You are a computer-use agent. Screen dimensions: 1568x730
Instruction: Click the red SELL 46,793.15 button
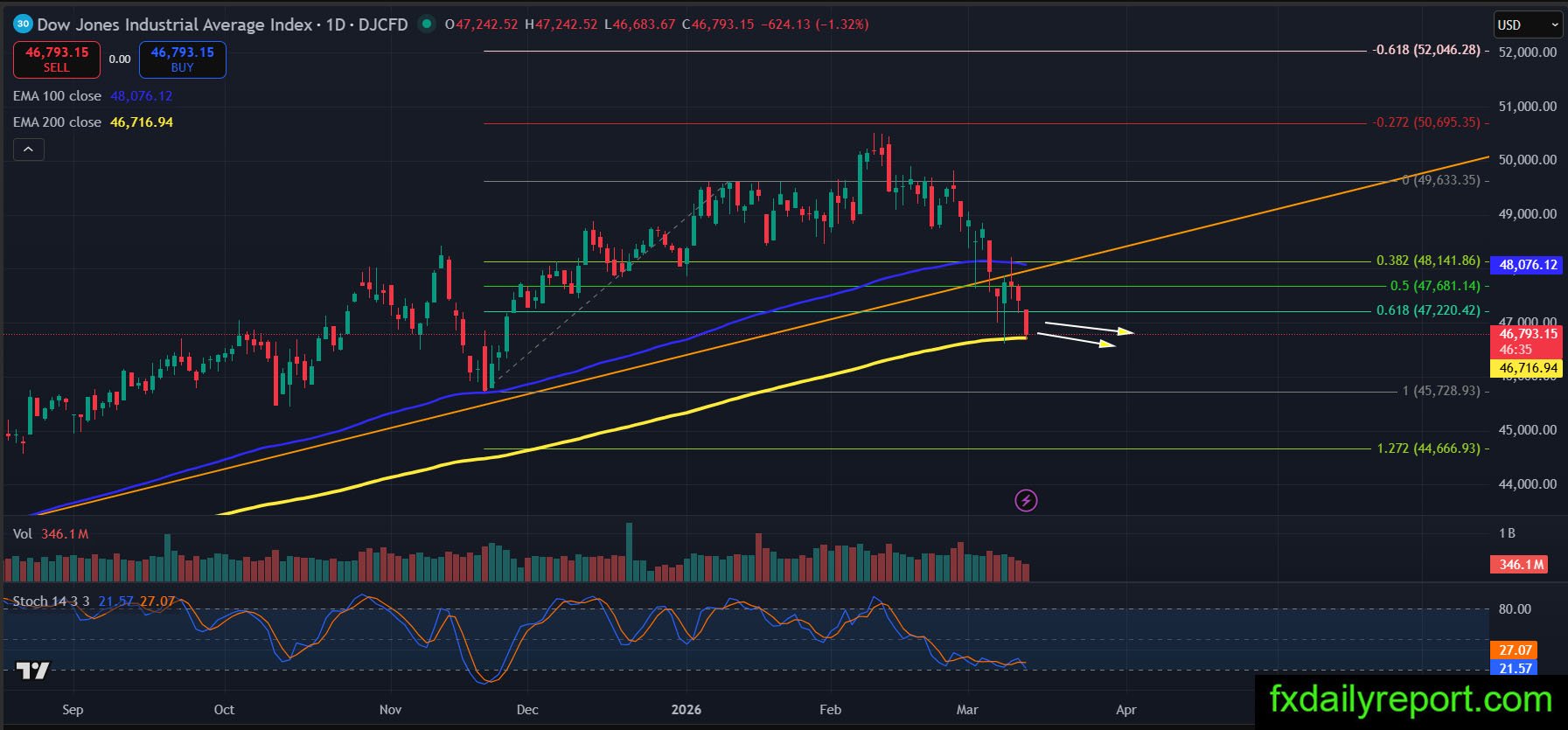[57, 59]
